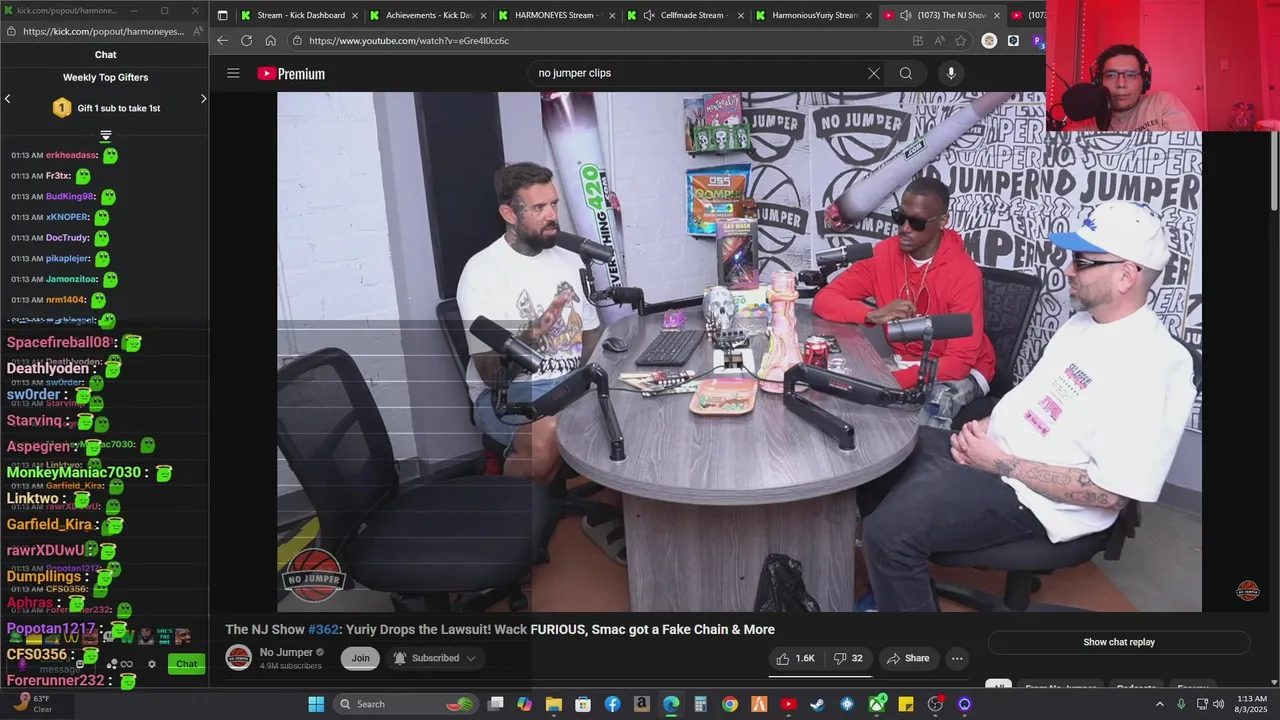Screen dimensions: 1280x720
Task: Open the more actions three-dot menu
Action: tap(957, 658)
